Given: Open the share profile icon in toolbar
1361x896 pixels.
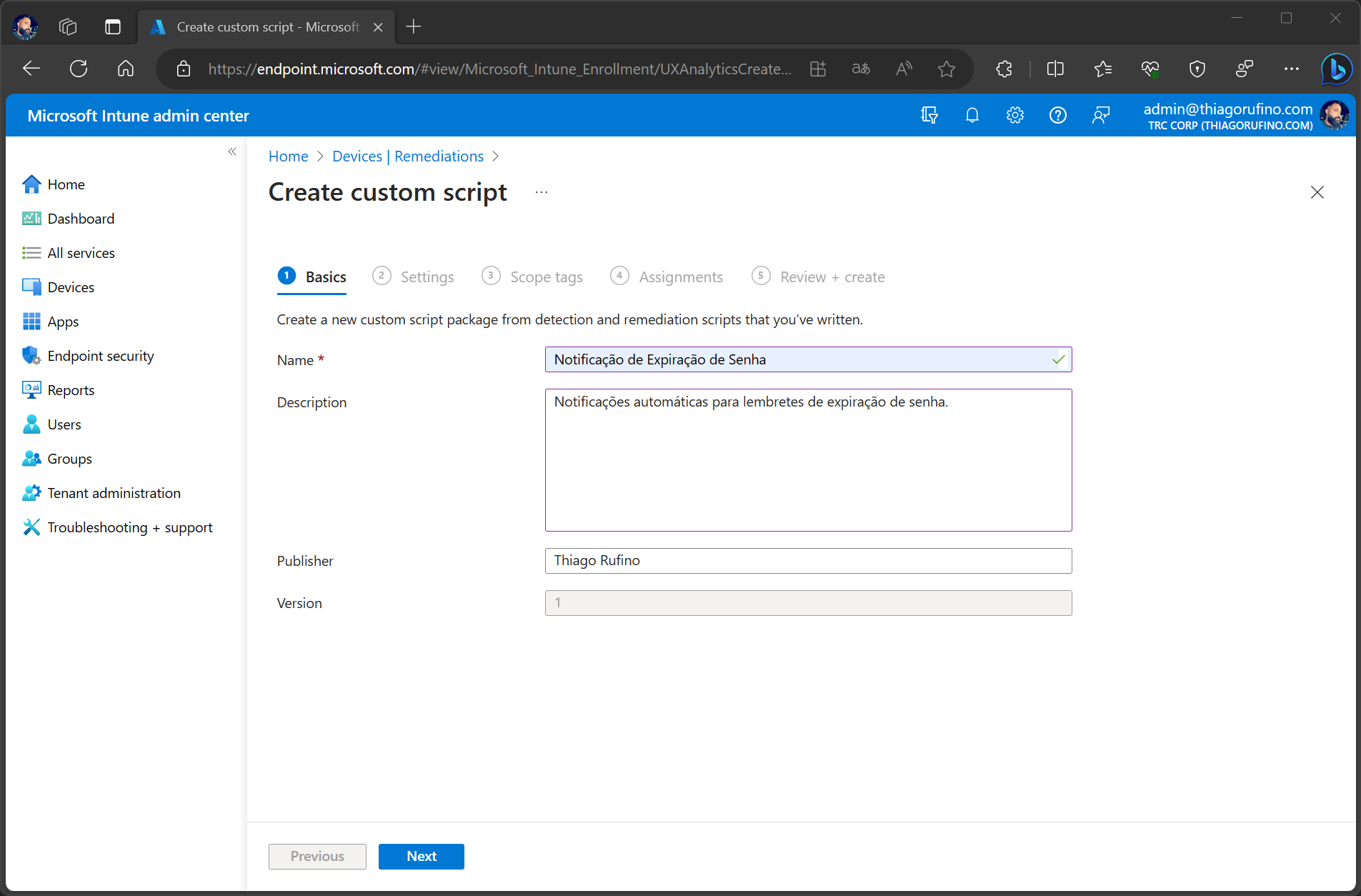Looking at the screenshot, I should pos(1245,69).
